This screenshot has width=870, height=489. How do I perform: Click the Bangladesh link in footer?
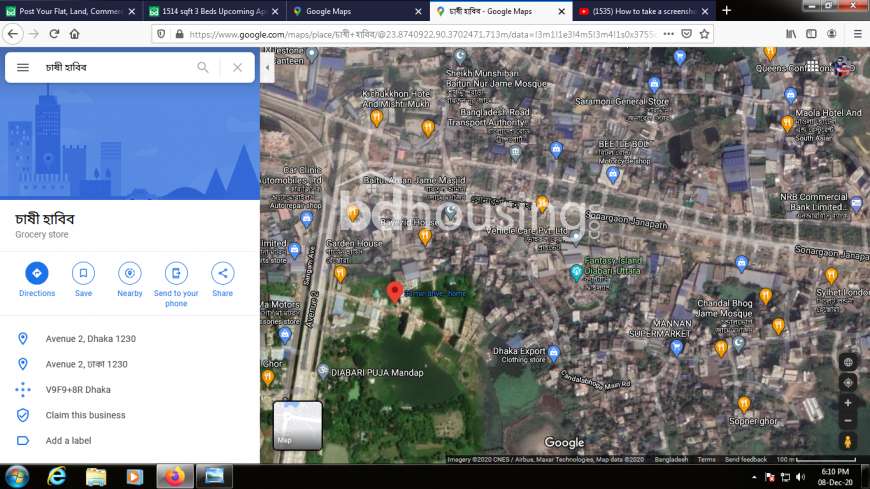pos(671,460)
